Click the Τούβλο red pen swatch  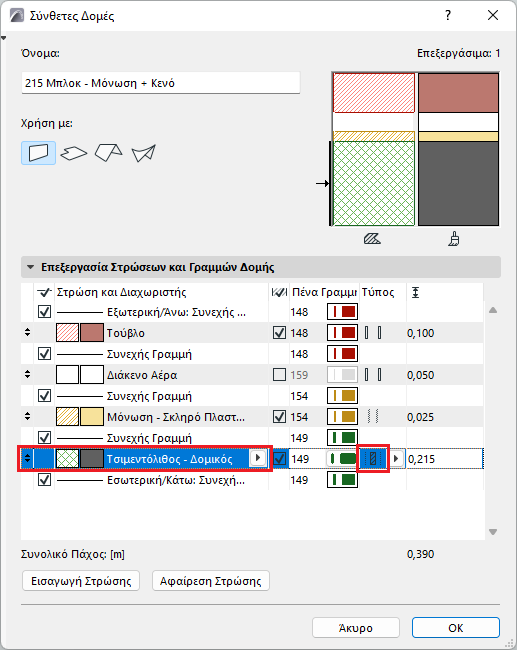tap(342, 333)
